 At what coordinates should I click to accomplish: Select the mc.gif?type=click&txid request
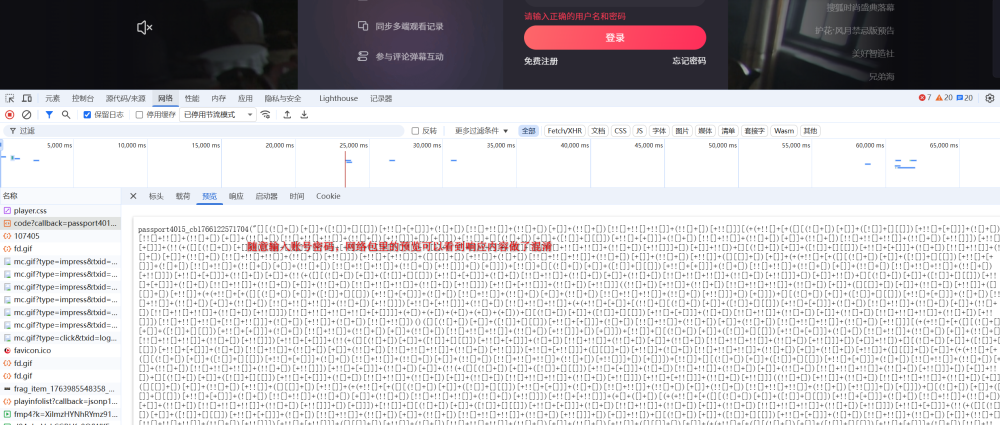(60, 338)
